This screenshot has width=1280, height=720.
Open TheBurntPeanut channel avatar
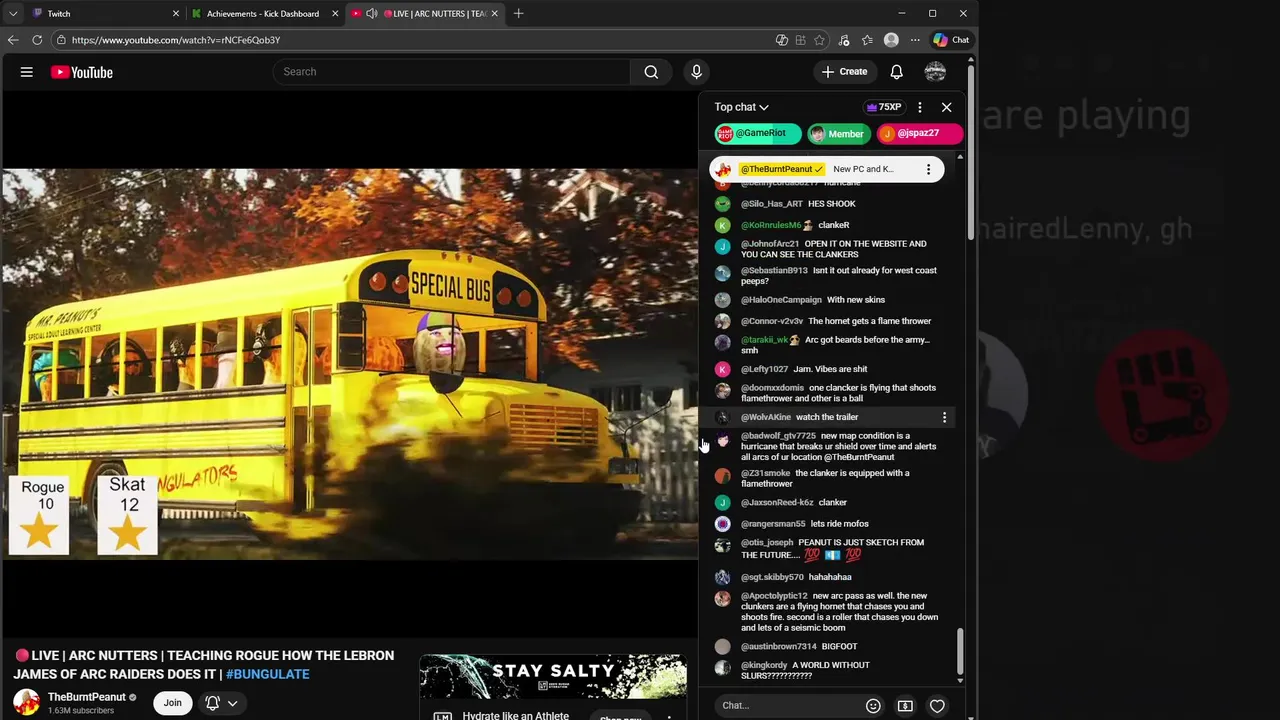pyautogui.click(x=26, y=703)
